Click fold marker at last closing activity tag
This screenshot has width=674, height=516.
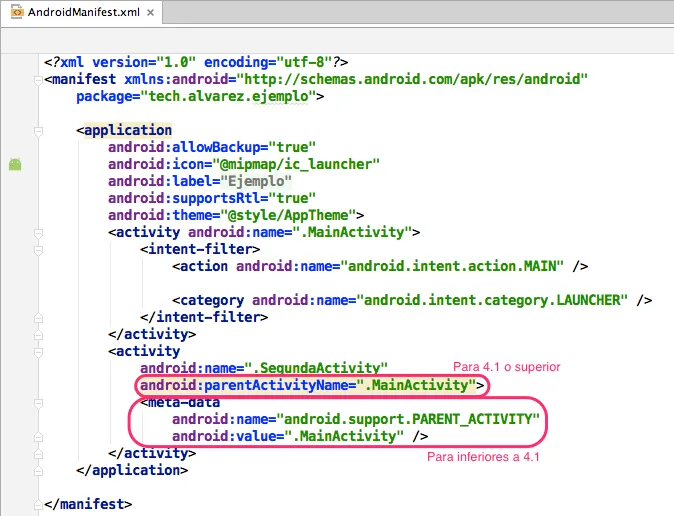pos(38,454)
